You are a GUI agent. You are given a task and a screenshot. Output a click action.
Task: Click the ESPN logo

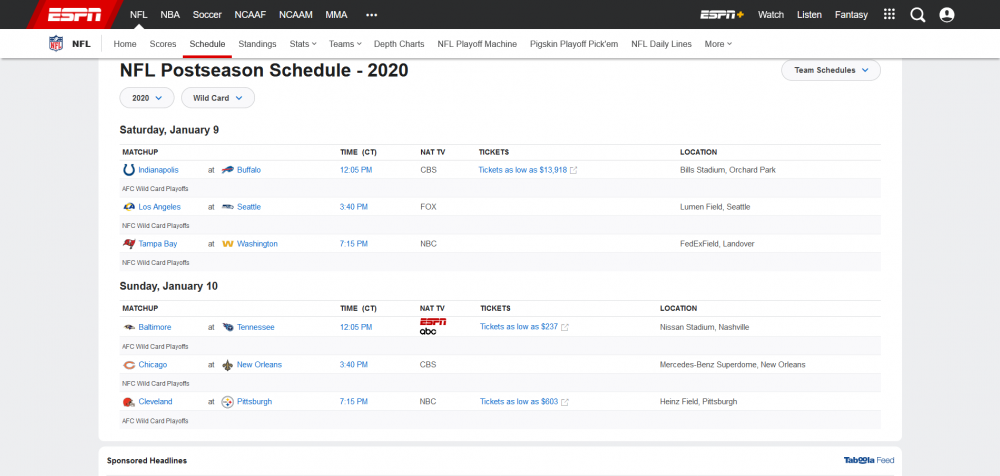tap(74, 14)
